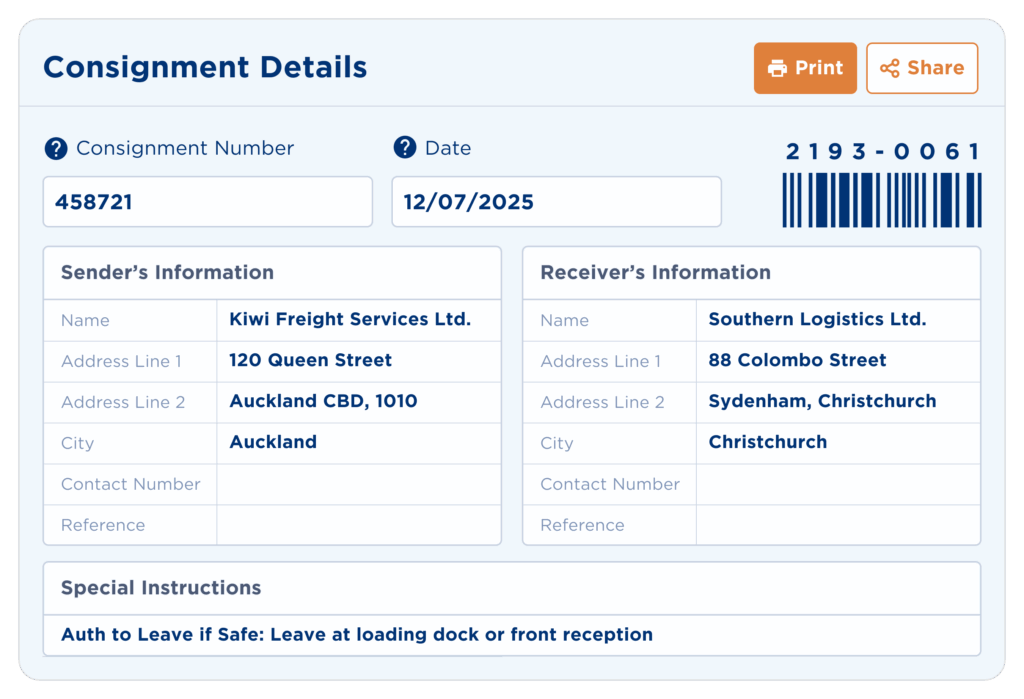Open help icon beside Consignment Number
The width and height of the screenshot is (1024, 699).
point(56,148)
